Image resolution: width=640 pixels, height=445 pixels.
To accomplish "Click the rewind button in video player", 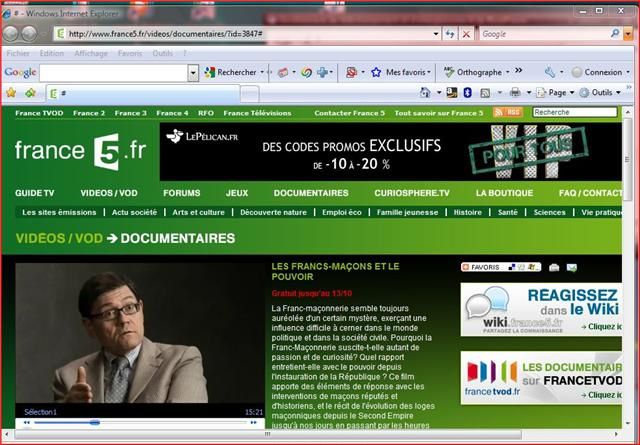I will click(27, 423).
